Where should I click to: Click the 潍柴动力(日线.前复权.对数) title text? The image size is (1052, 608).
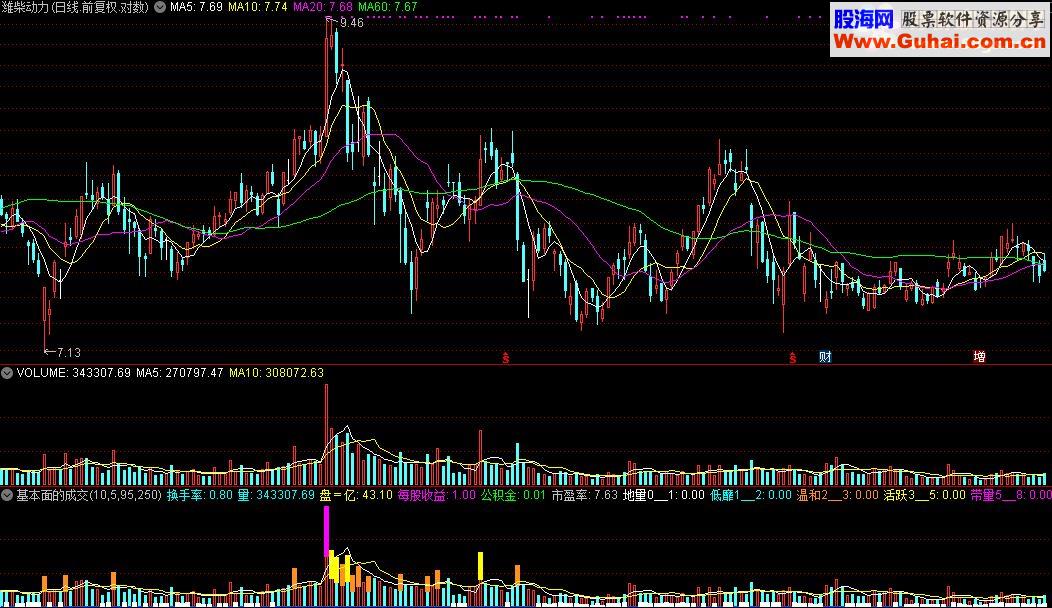click(74, 7)
